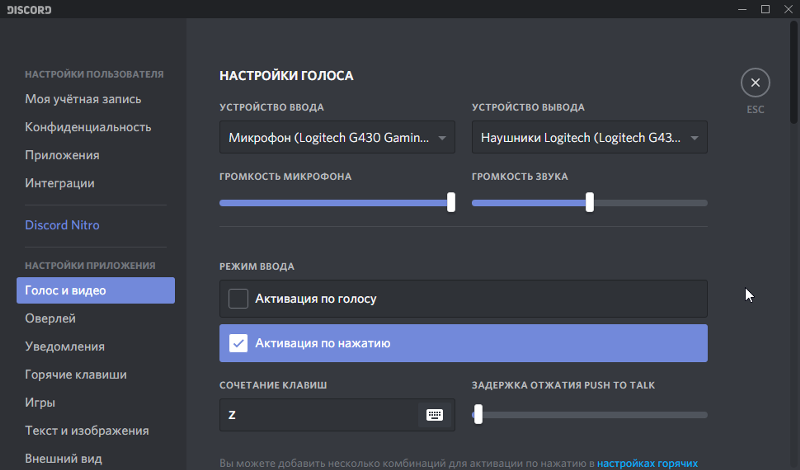Open Моя учётная запись settings

point(83,99)
